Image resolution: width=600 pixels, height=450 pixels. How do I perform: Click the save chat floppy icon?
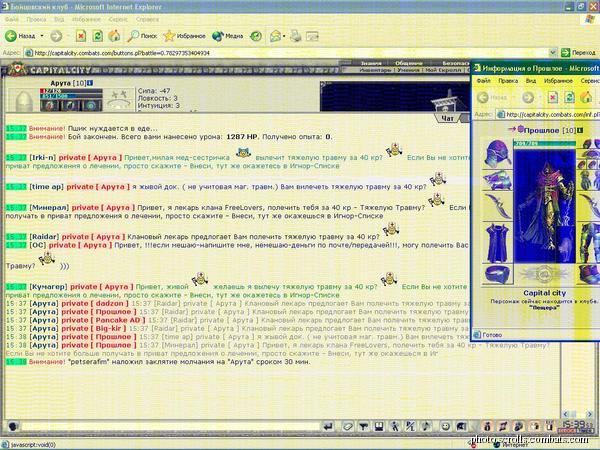379,426
